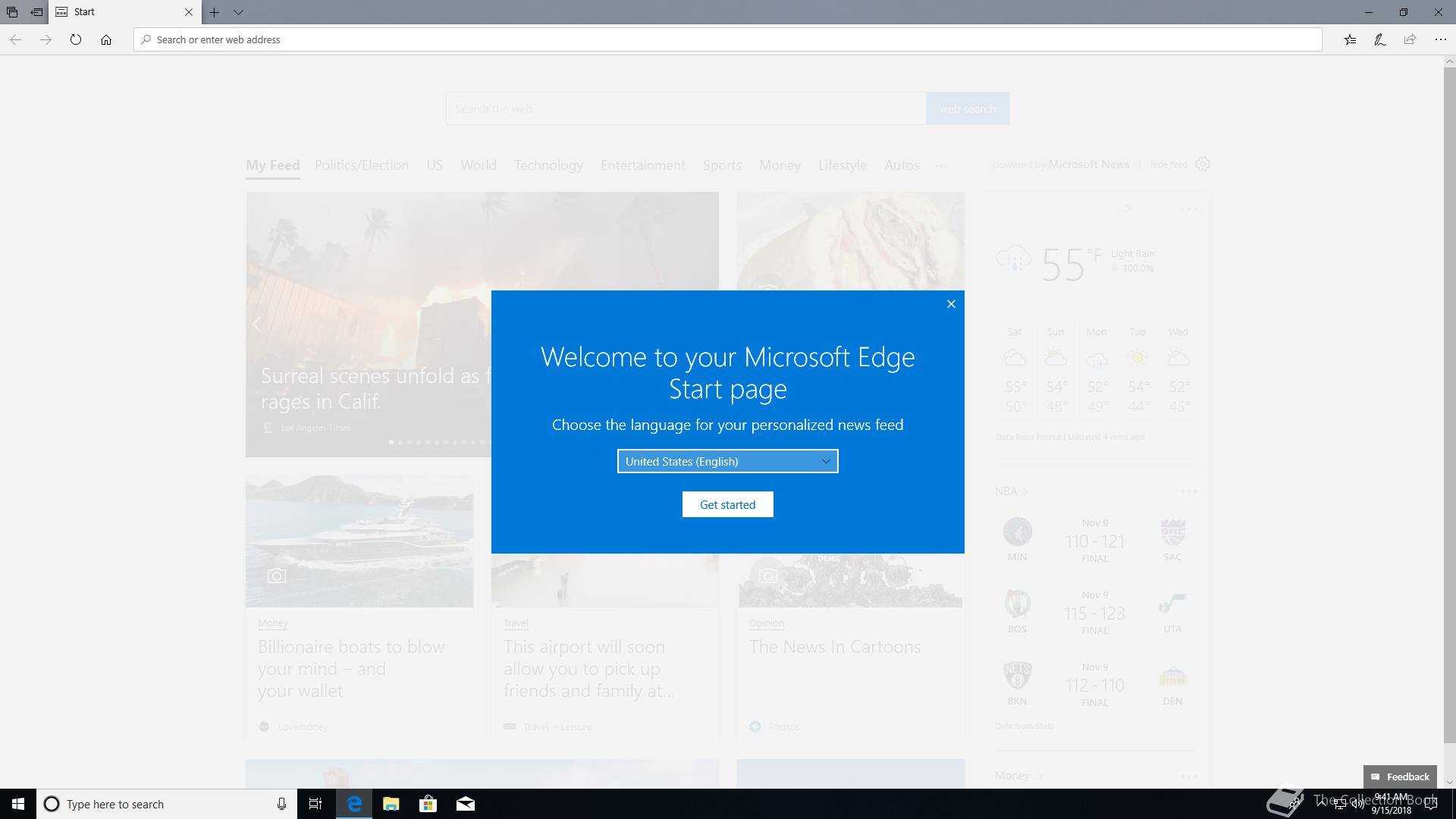Click the BKN vs DEN score 112 - 110
This screenshot has height=819, width=1456.
pos(1095,686)
